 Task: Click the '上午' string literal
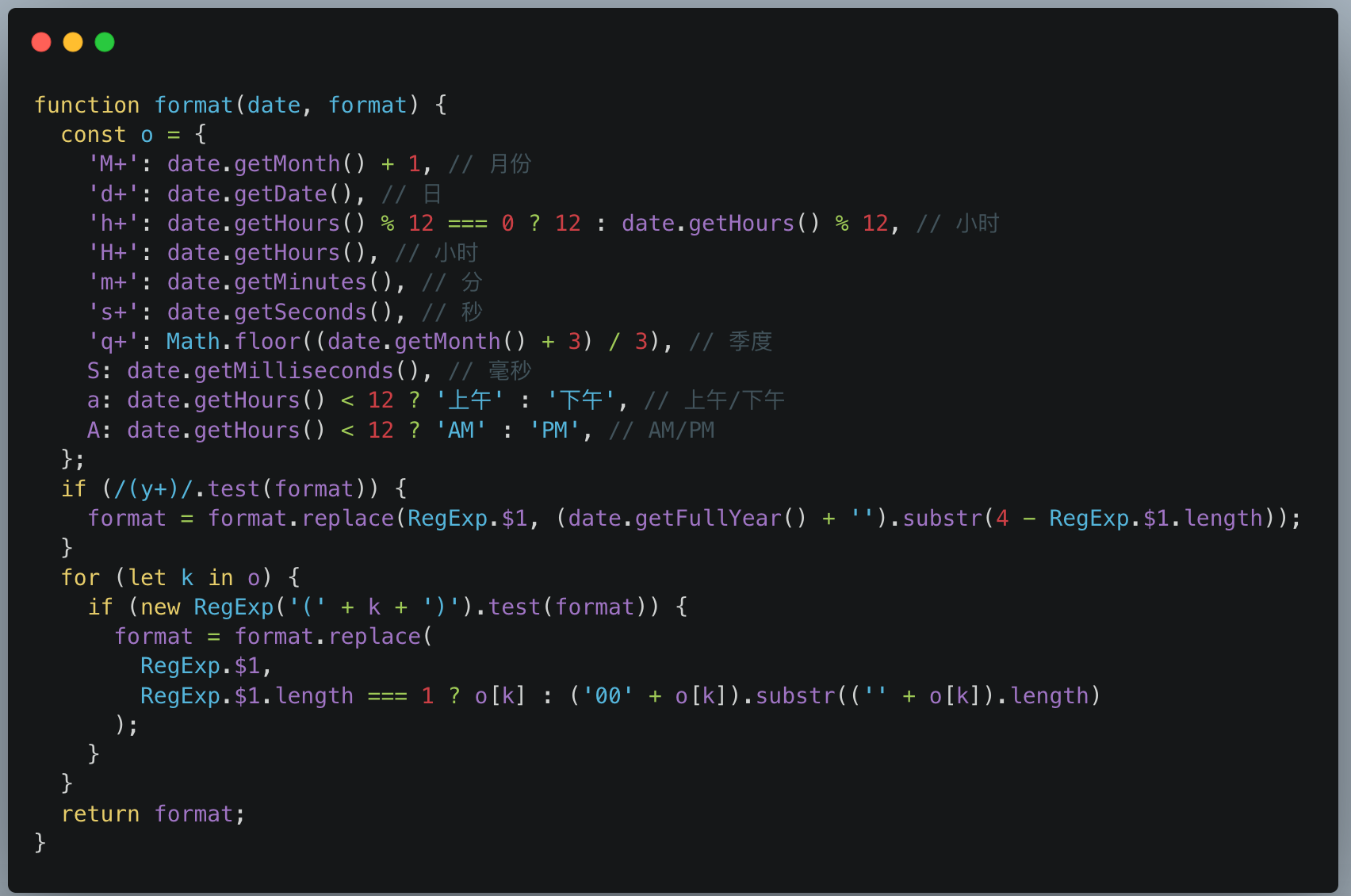[469, 400]
